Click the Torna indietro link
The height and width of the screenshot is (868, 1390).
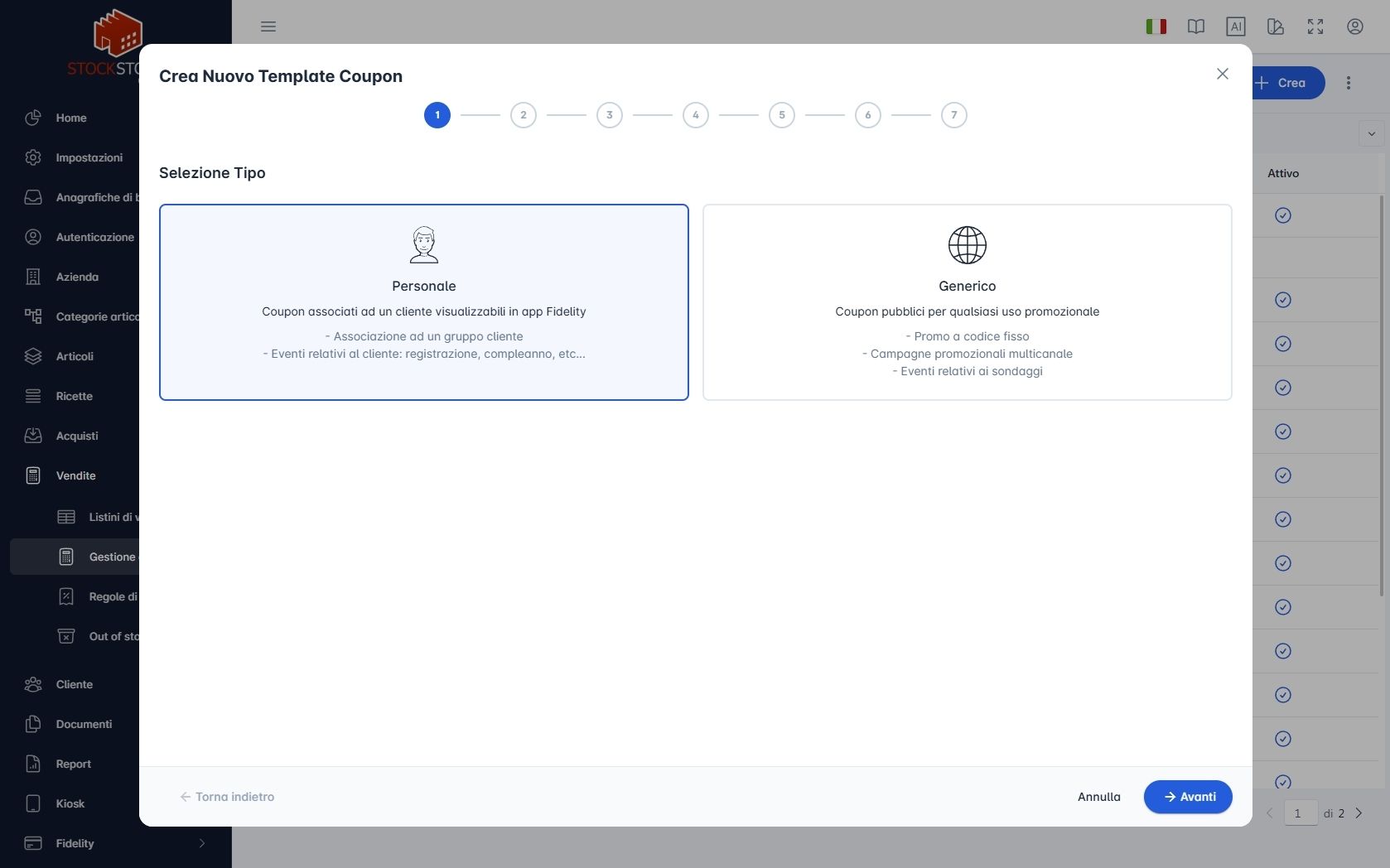pos(227,797)
